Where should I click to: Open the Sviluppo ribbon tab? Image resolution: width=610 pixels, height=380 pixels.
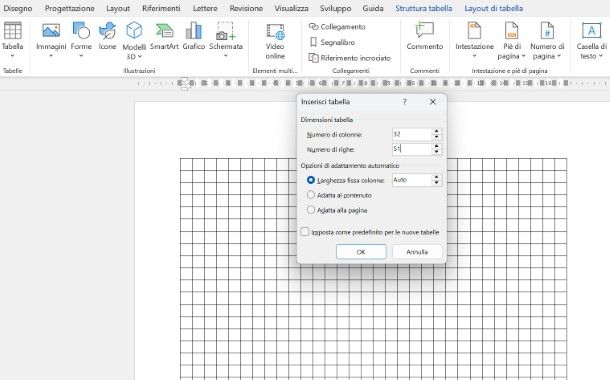(335, 8)
